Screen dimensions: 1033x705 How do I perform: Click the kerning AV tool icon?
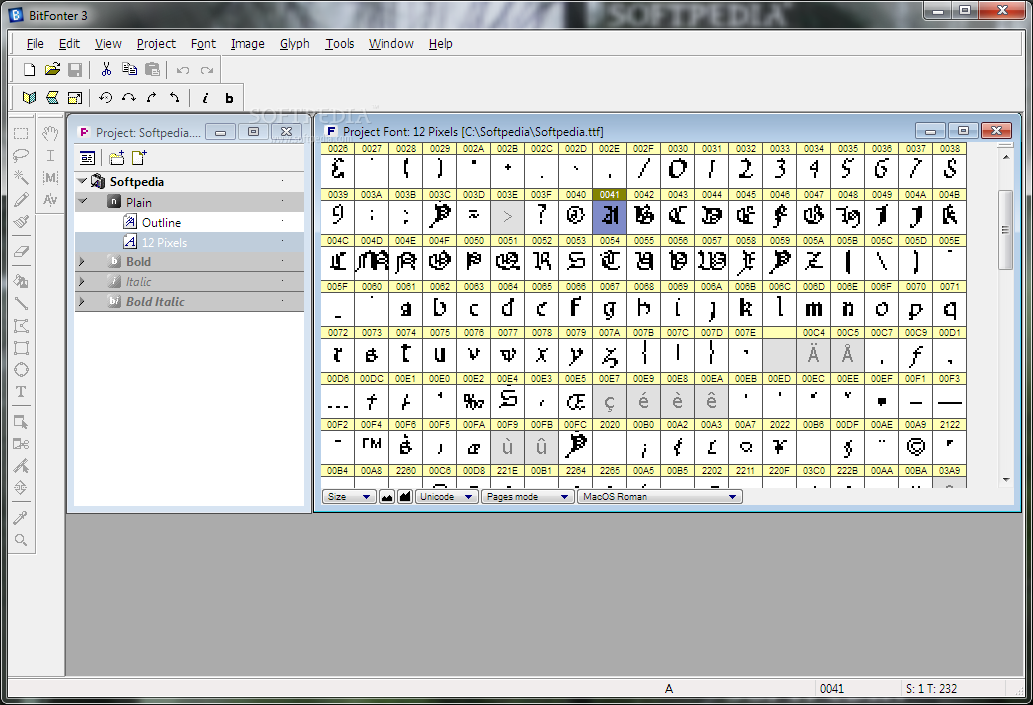[x=50, y=200]
